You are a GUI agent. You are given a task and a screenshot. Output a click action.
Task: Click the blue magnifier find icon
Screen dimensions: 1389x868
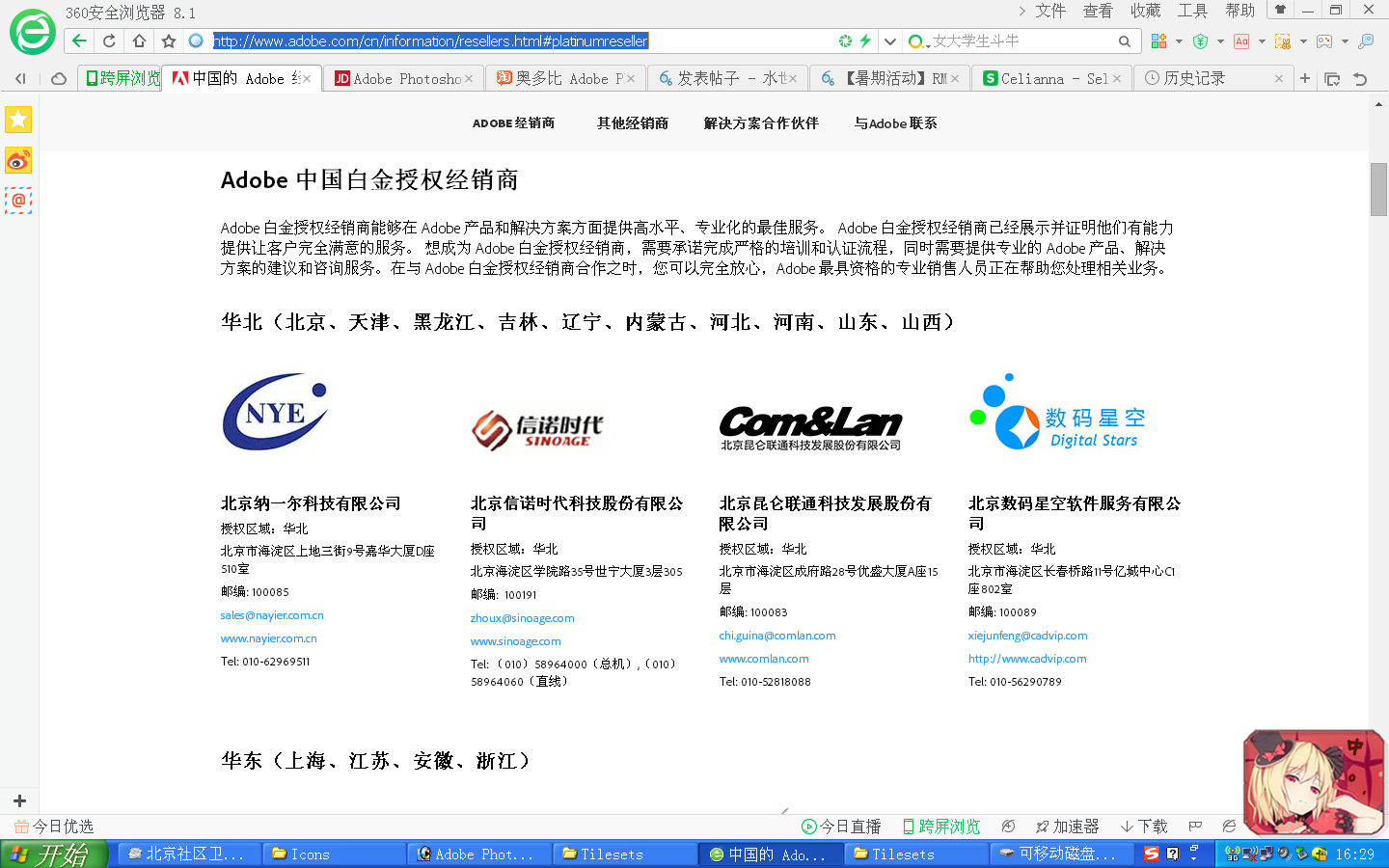1366,41
